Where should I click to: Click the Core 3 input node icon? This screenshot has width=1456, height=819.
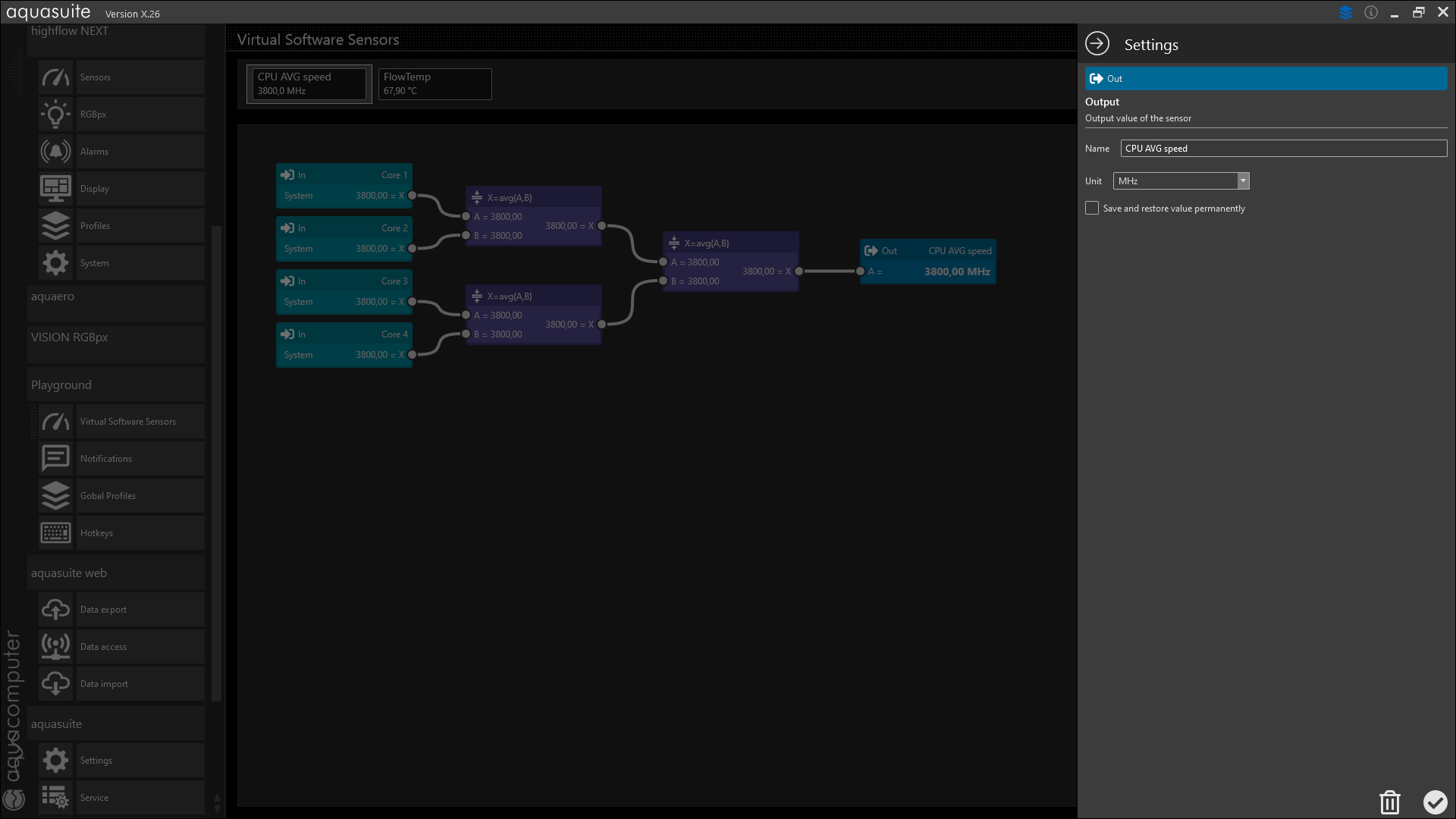(287, 281)
